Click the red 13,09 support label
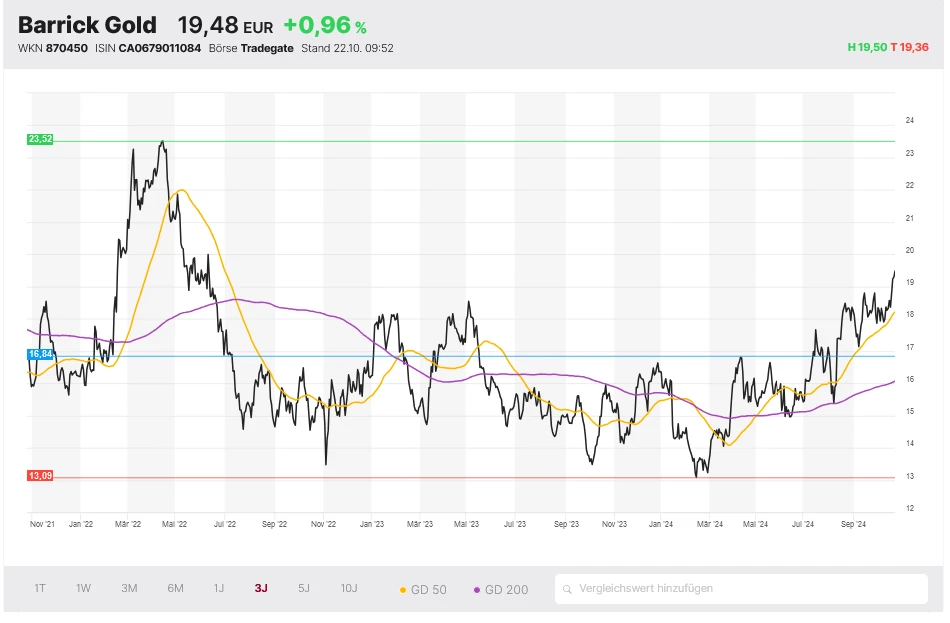The image size is (950, 623). 38,477
